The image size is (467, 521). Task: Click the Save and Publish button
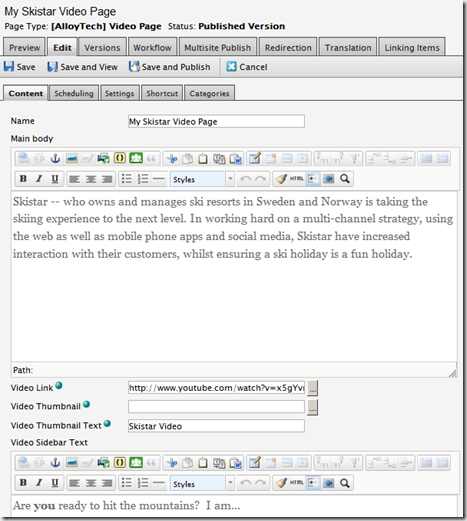170,67
